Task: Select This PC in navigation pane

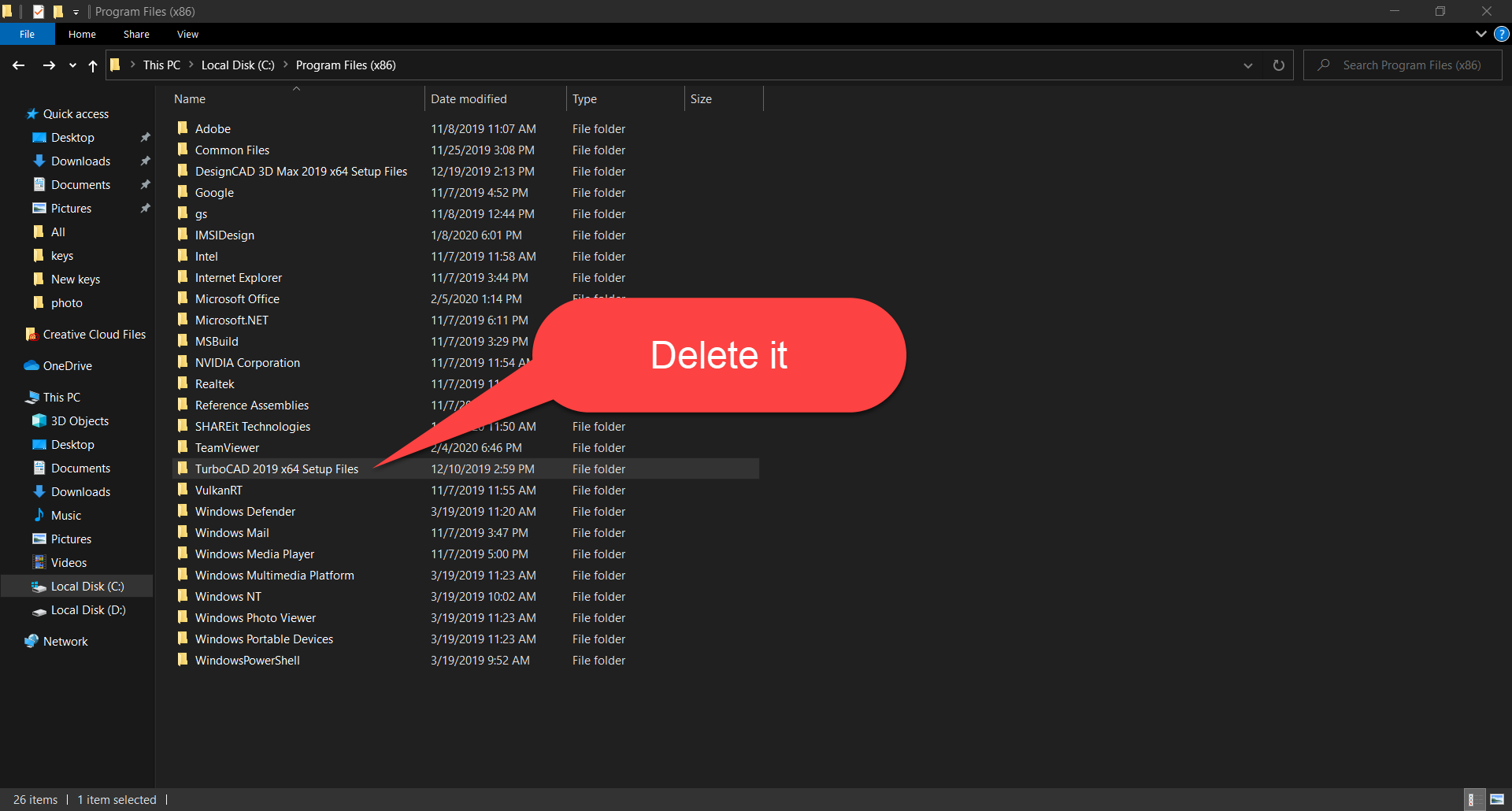Action: pos(61,398)
